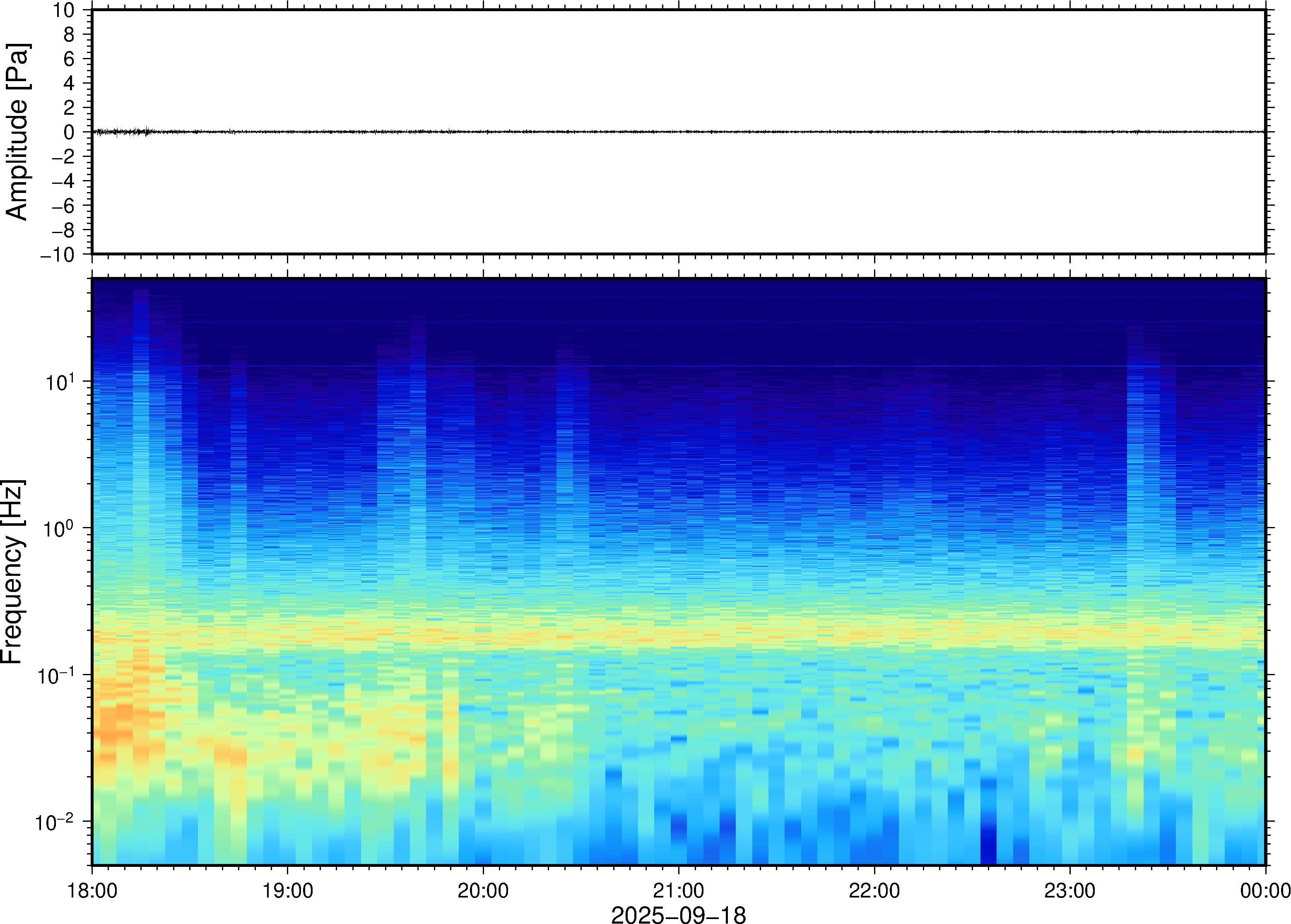Click the '−4' amplitude tick label

pyautogui.click(x=63, y=181)
